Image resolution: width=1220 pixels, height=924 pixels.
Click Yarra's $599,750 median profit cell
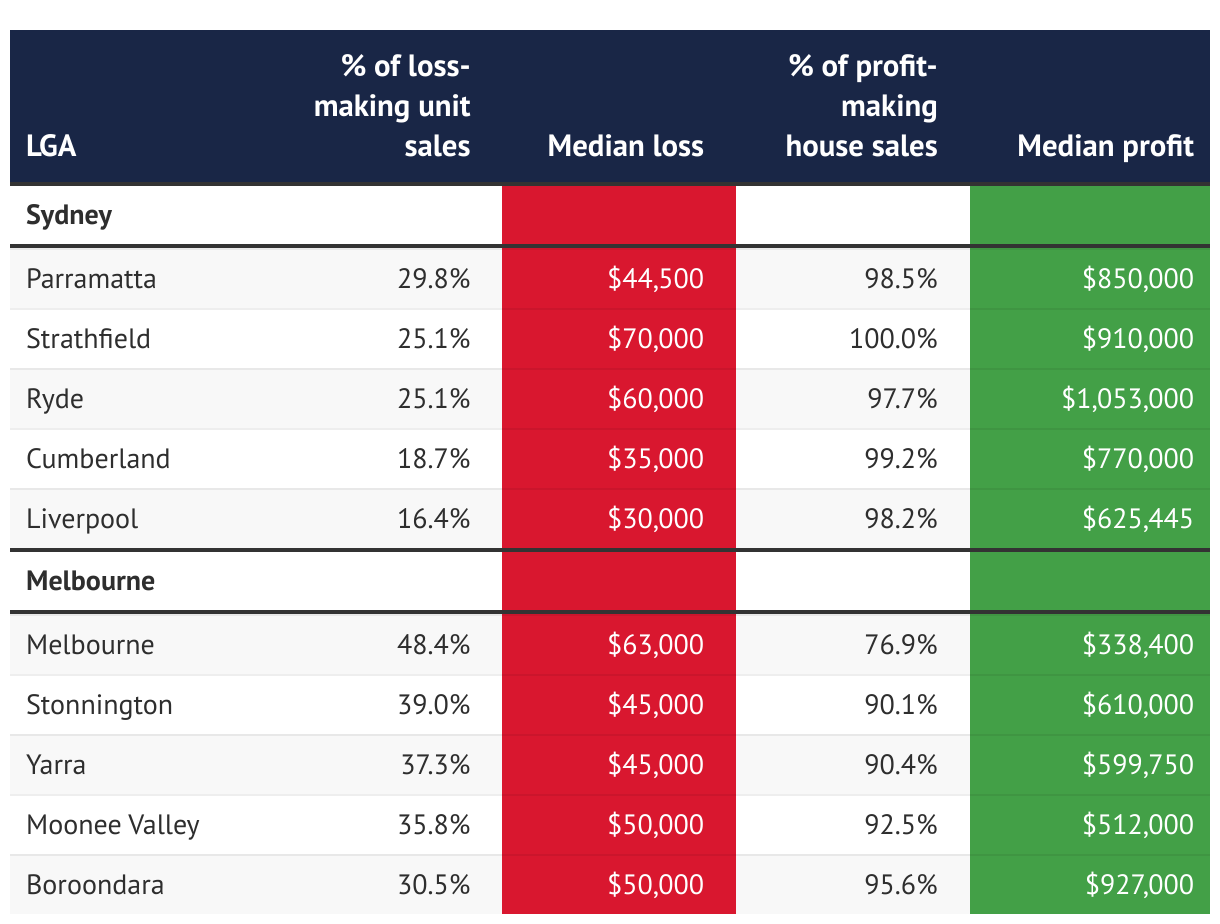1138,765
